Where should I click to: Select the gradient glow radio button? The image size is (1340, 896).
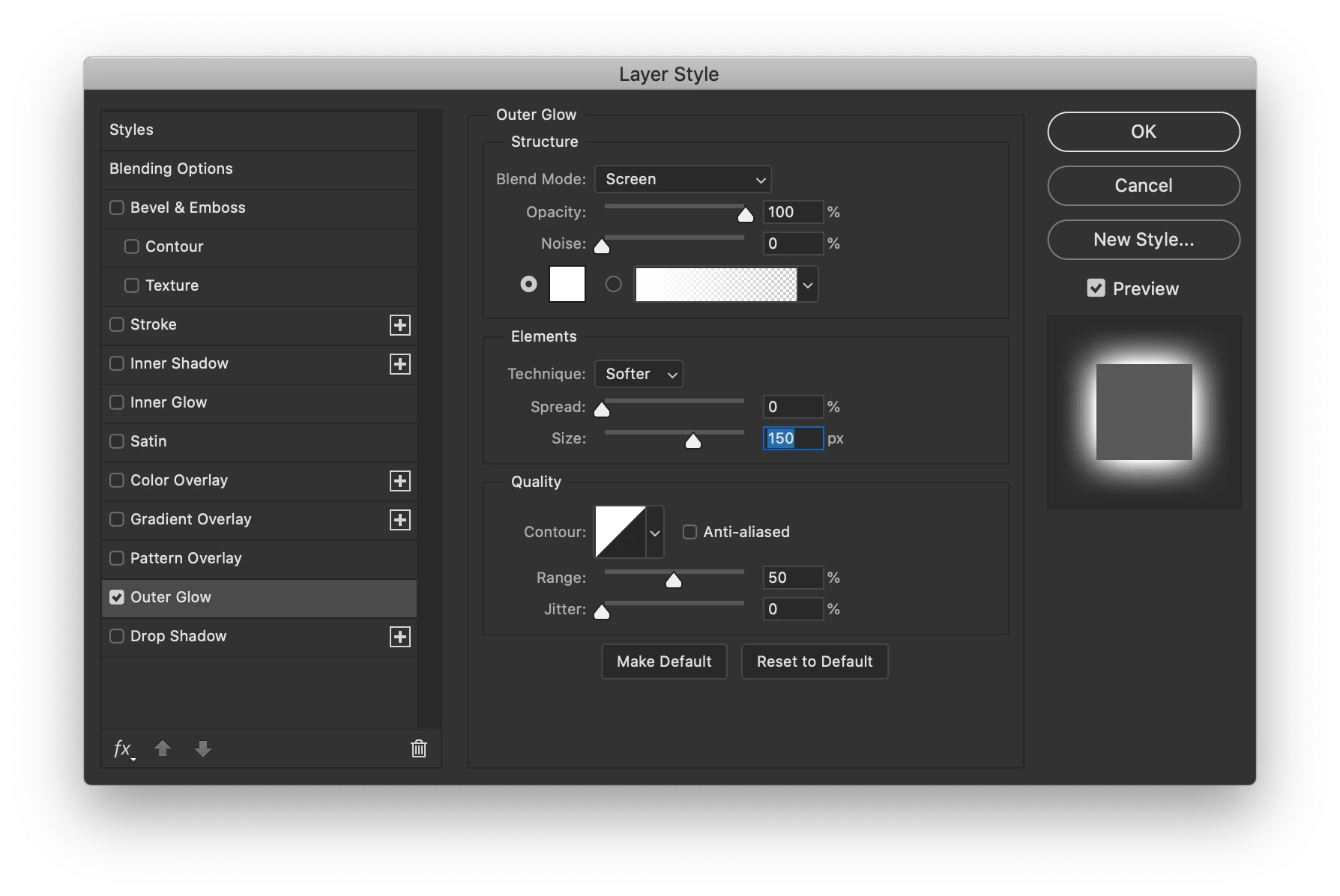pos(614,284)
